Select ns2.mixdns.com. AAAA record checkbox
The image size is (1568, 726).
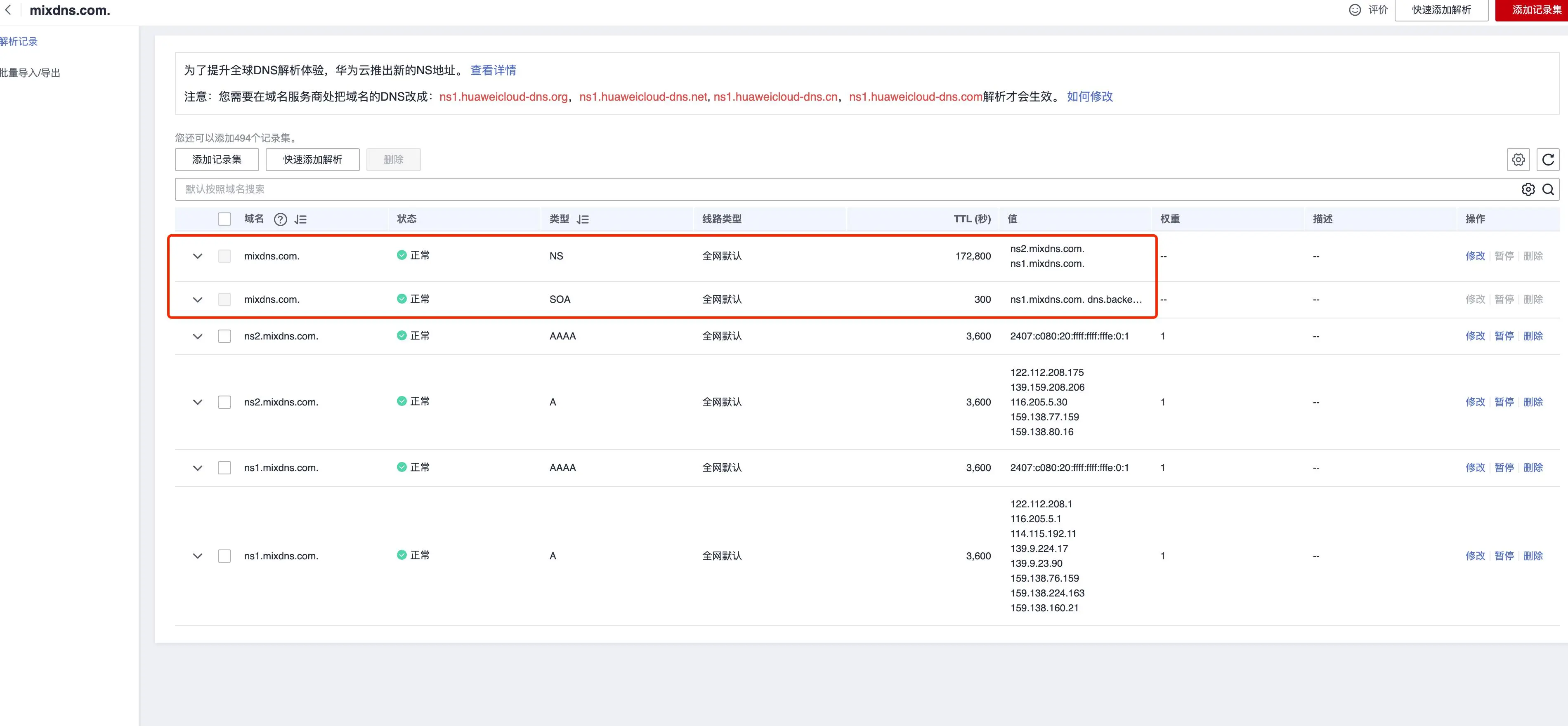point(224,336)
